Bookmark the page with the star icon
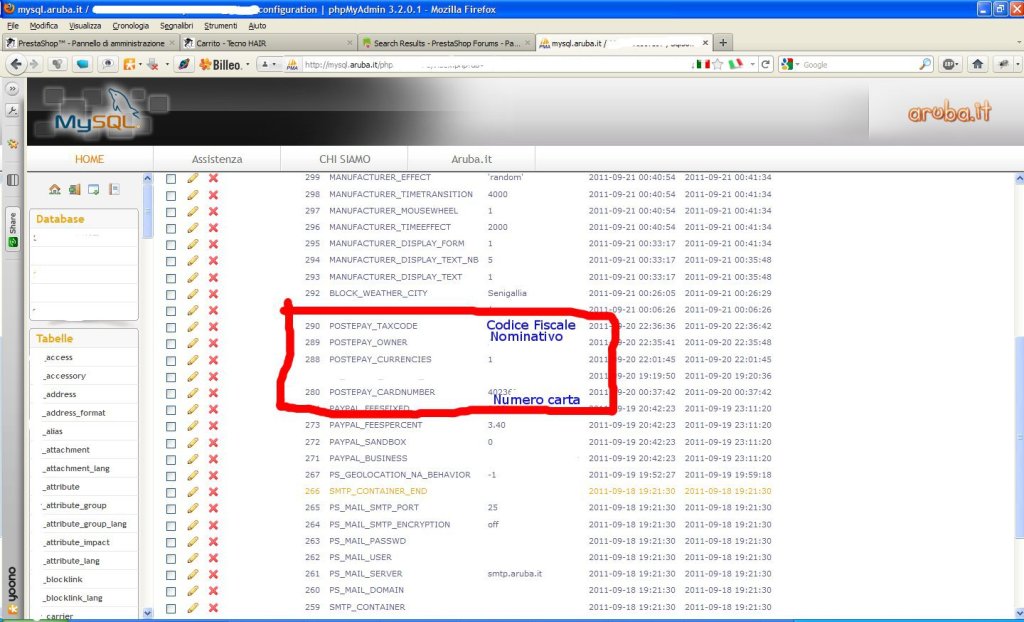 coord(718,64)
